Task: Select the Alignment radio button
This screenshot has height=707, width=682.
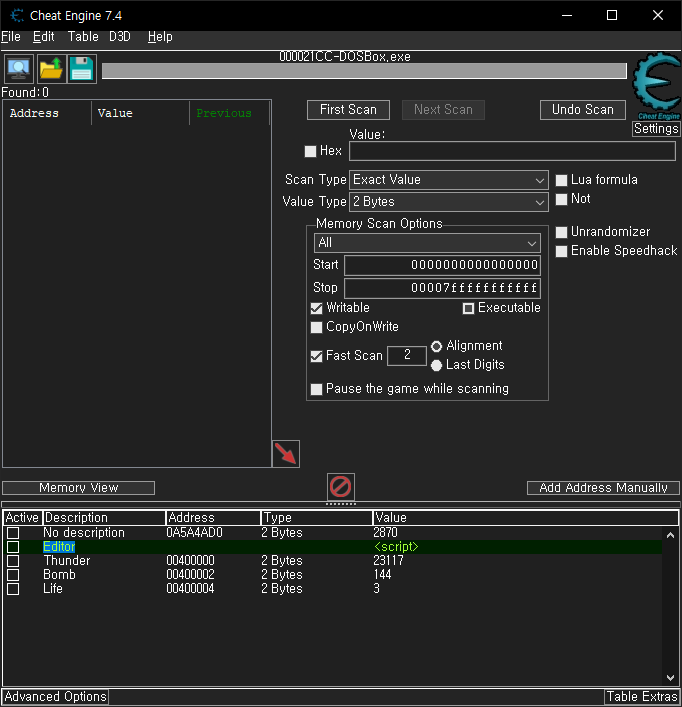Action: (436, 346)
